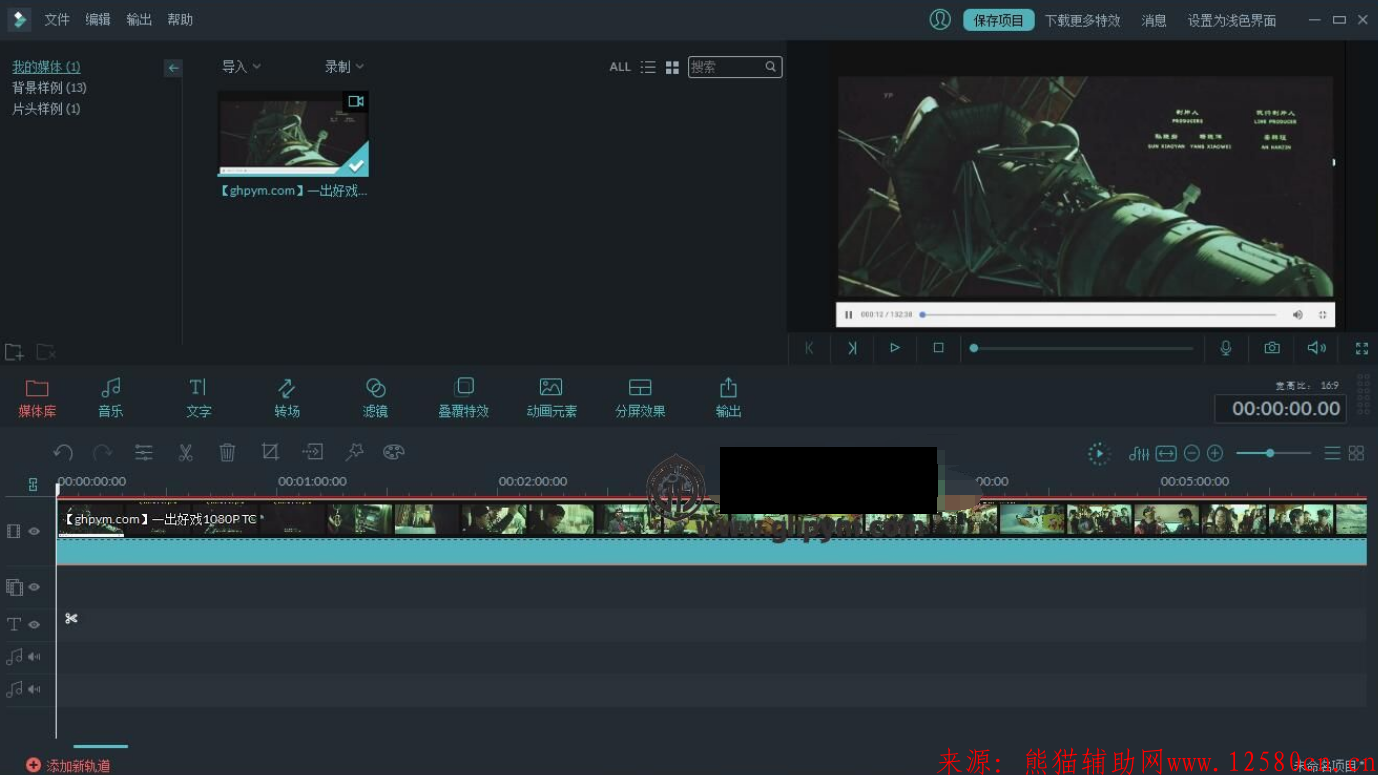Click the undo arrow icon on the timeline toolbar
The image size is (1378, 775).
(63, 452)
